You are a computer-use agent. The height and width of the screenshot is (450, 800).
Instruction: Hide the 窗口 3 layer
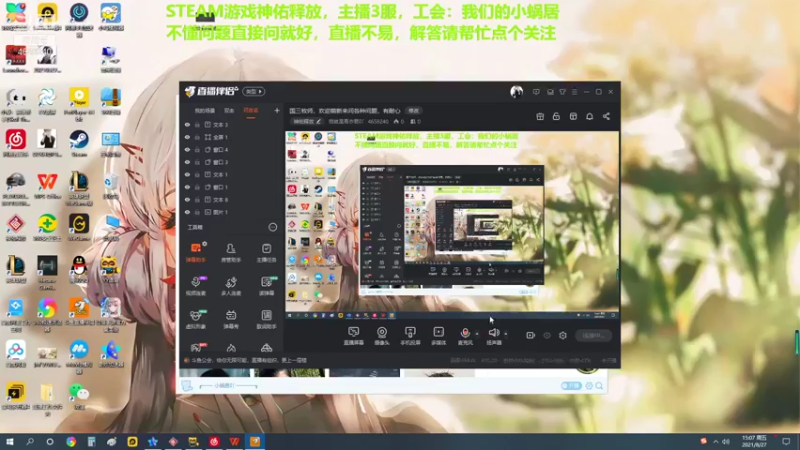click(x=187, y=162)
